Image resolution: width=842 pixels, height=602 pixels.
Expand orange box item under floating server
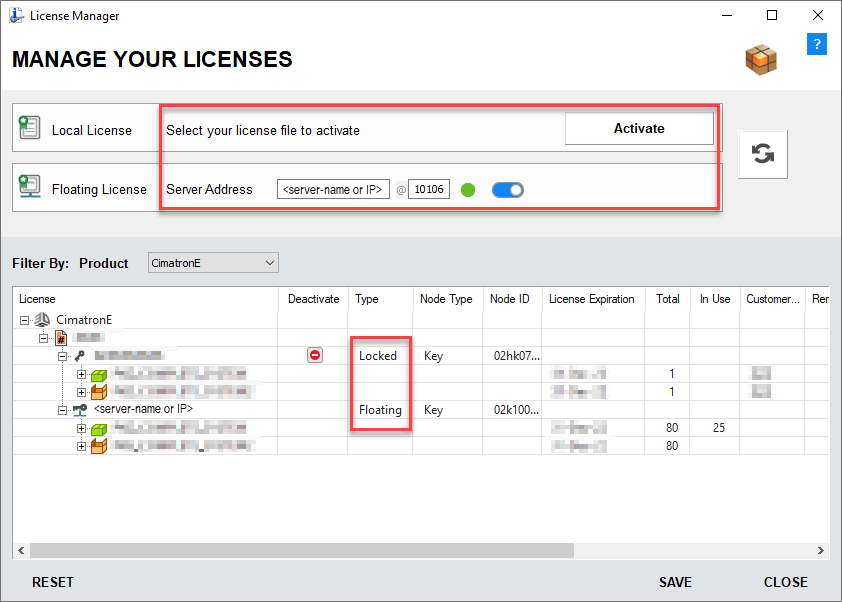[x=81, y=446]
